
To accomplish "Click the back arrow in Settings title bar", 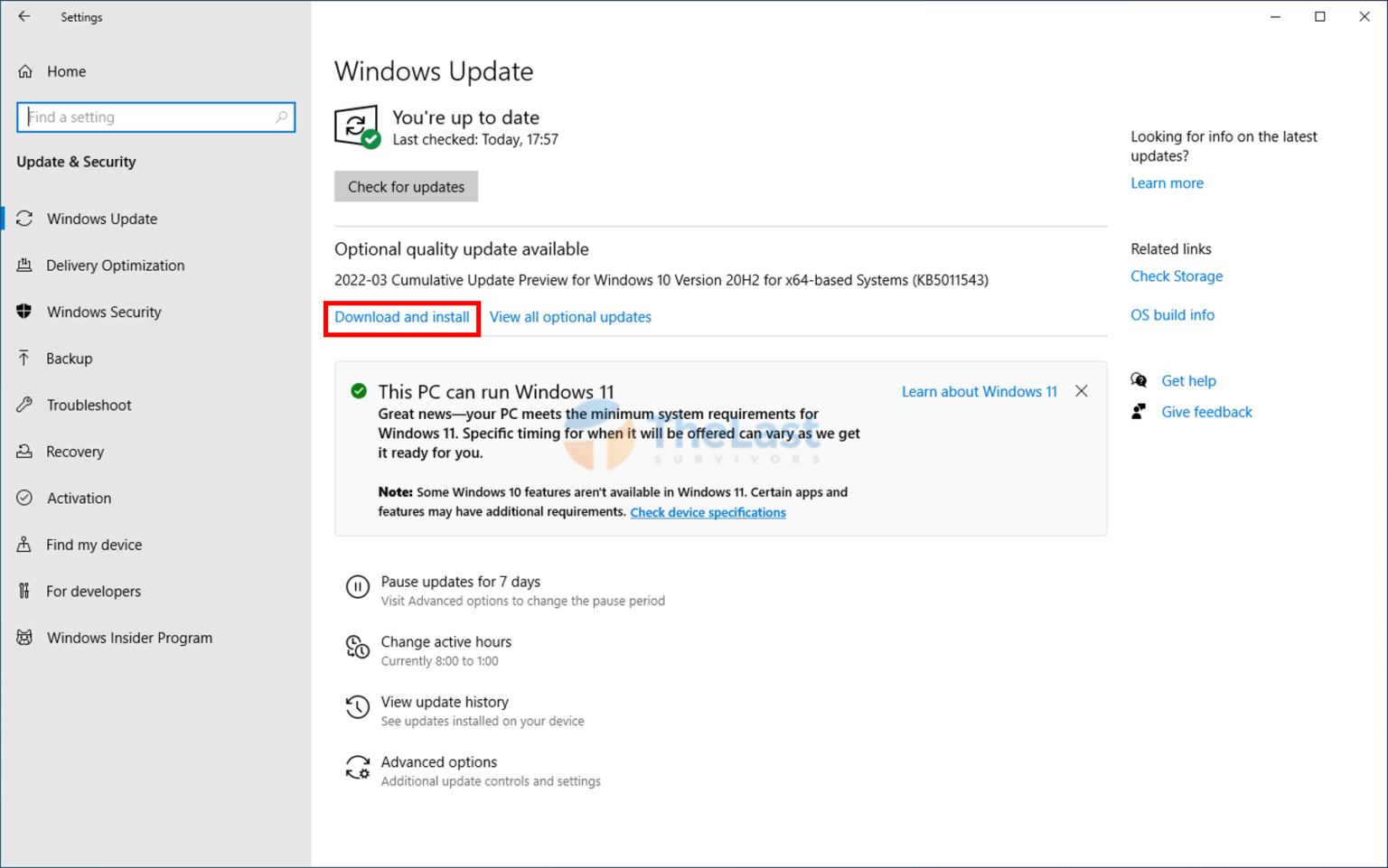I will pos(24,16).
